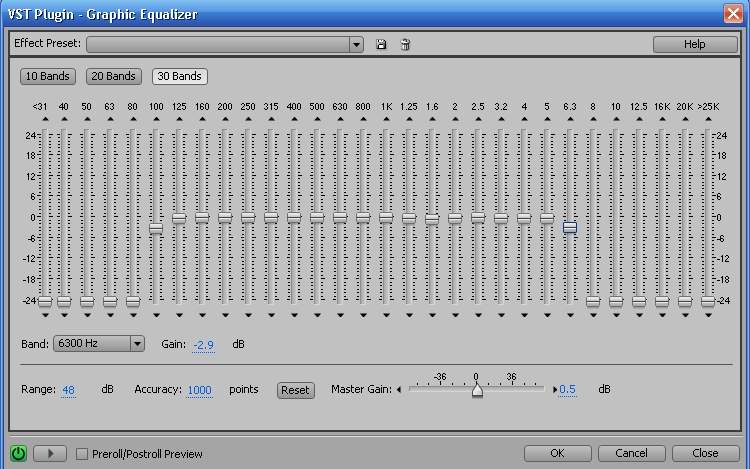Screen dimensions: 750x469
Task: Click the left arrow of Master Gain slider
Action: (x=399, y=390)
